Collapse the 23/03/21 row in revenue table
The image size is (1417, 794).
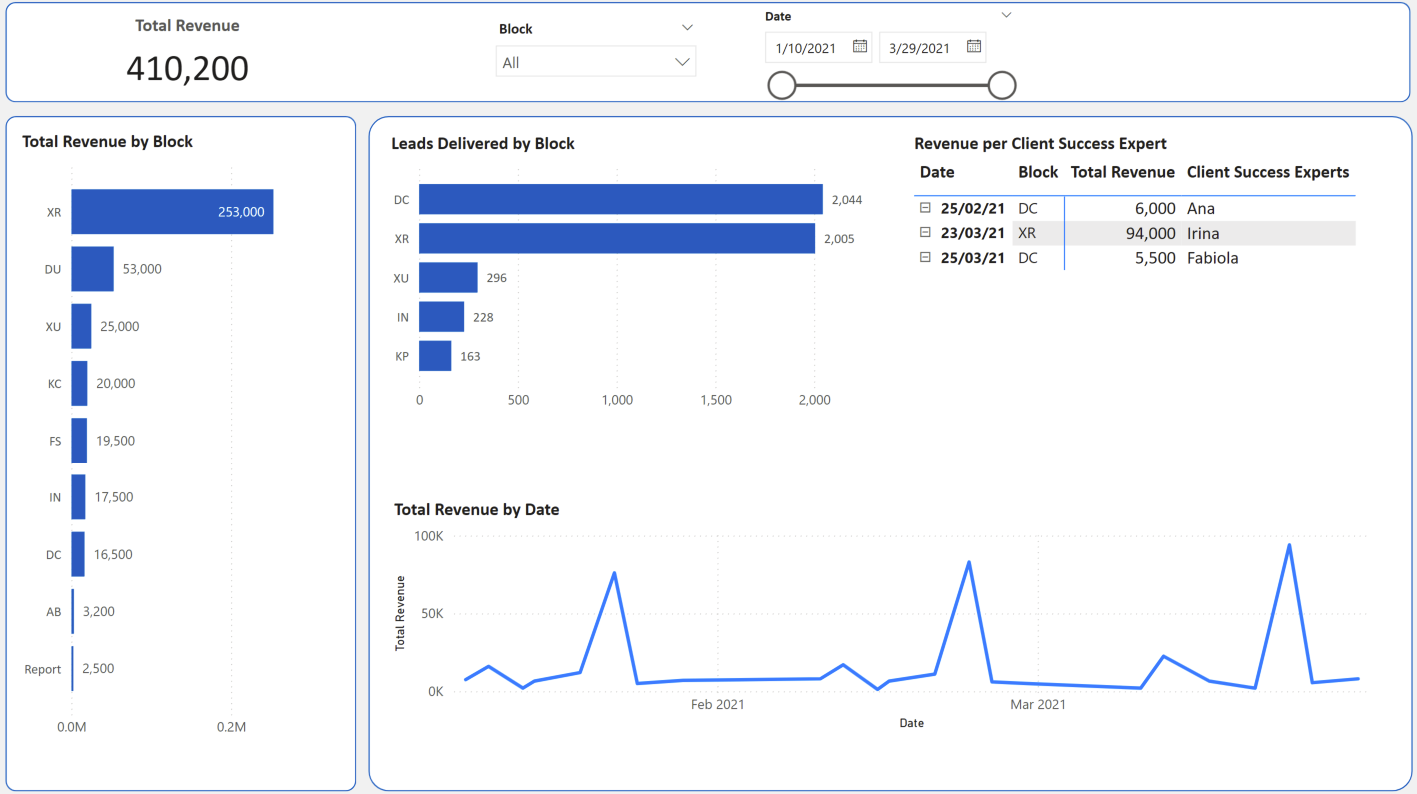pyautogui.click(x=925, y=232)
